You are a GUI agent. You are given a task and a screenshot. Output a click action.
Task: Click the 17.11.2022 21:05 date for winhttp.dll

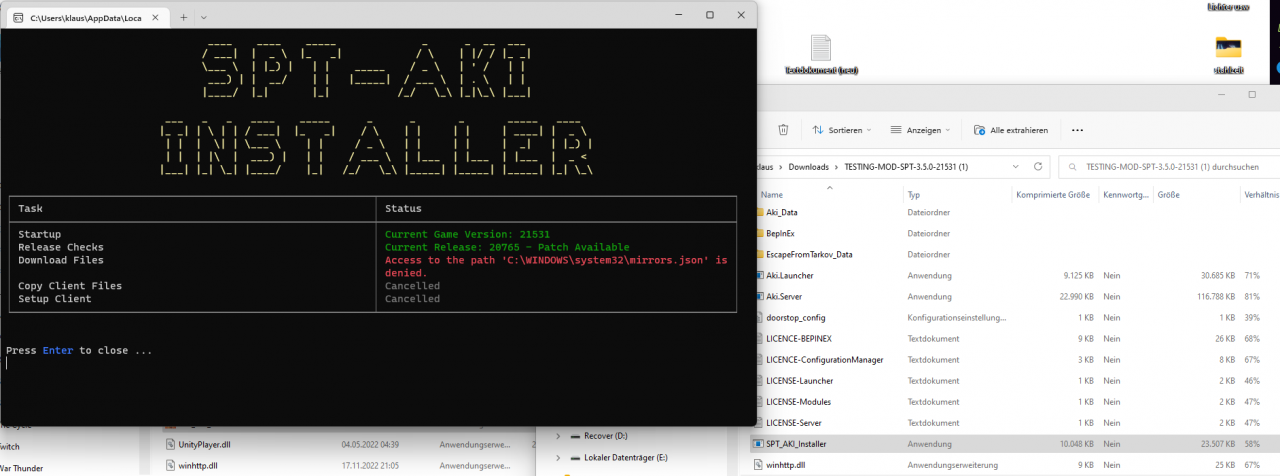(372, 465)
